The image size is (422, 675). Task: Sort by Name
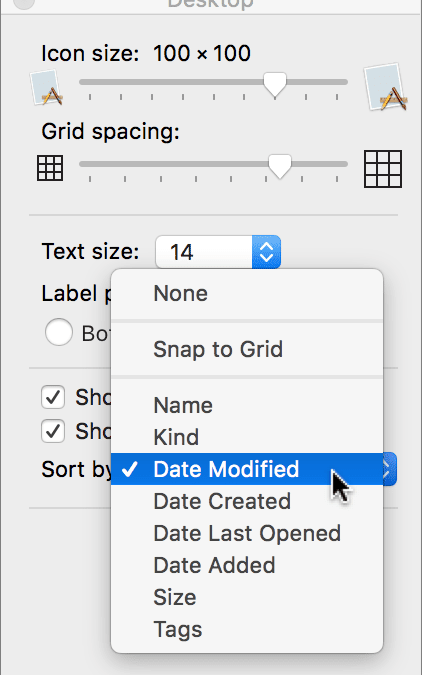(x=247, y=405)
